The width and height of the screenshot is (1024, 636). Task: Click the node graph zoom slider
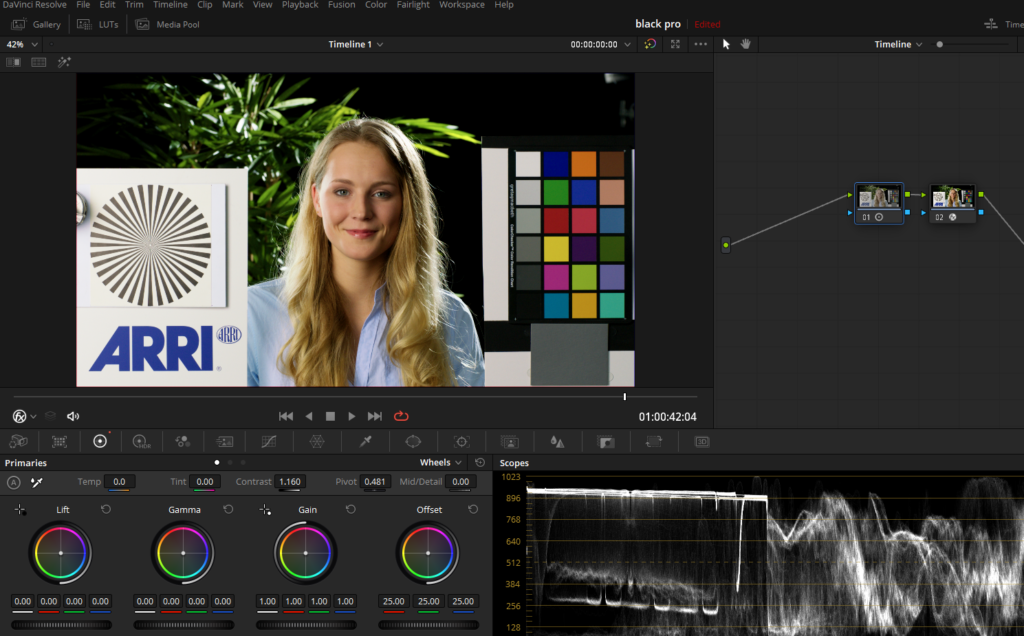(x=973, y=44)
